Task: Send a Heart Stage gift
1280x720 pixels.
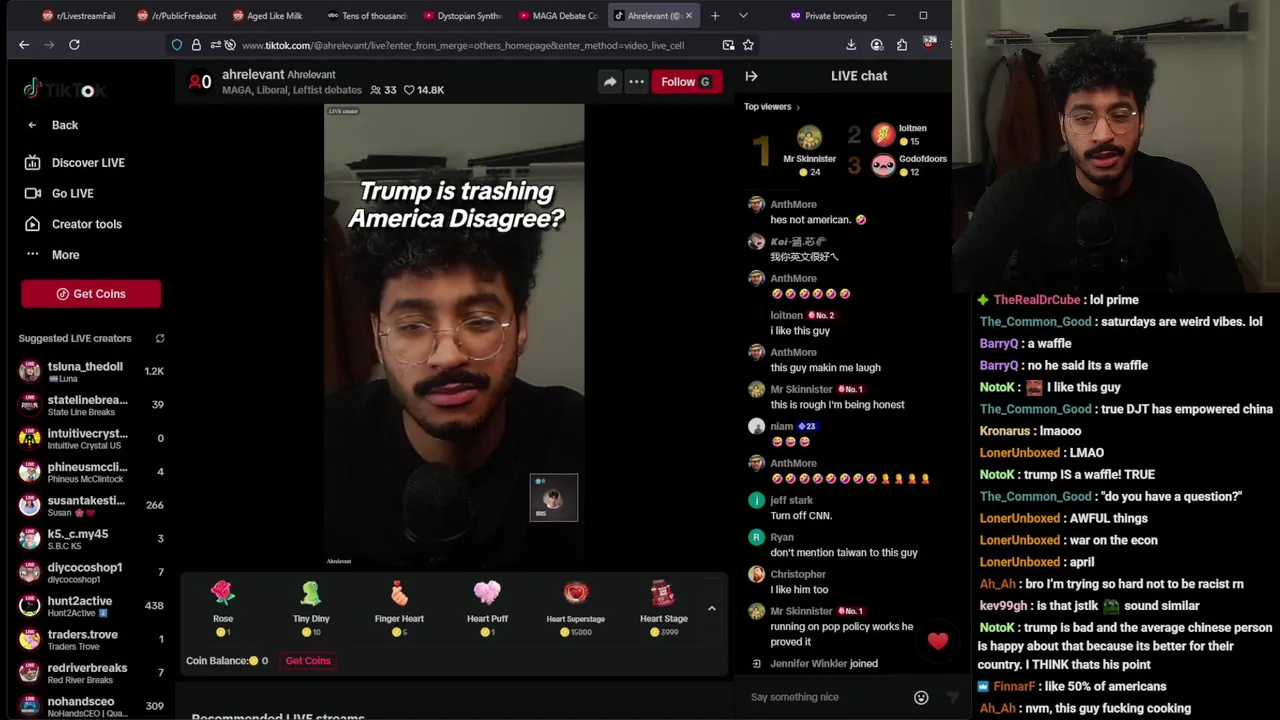Action: pyautogui.click(x=663, y=607)
